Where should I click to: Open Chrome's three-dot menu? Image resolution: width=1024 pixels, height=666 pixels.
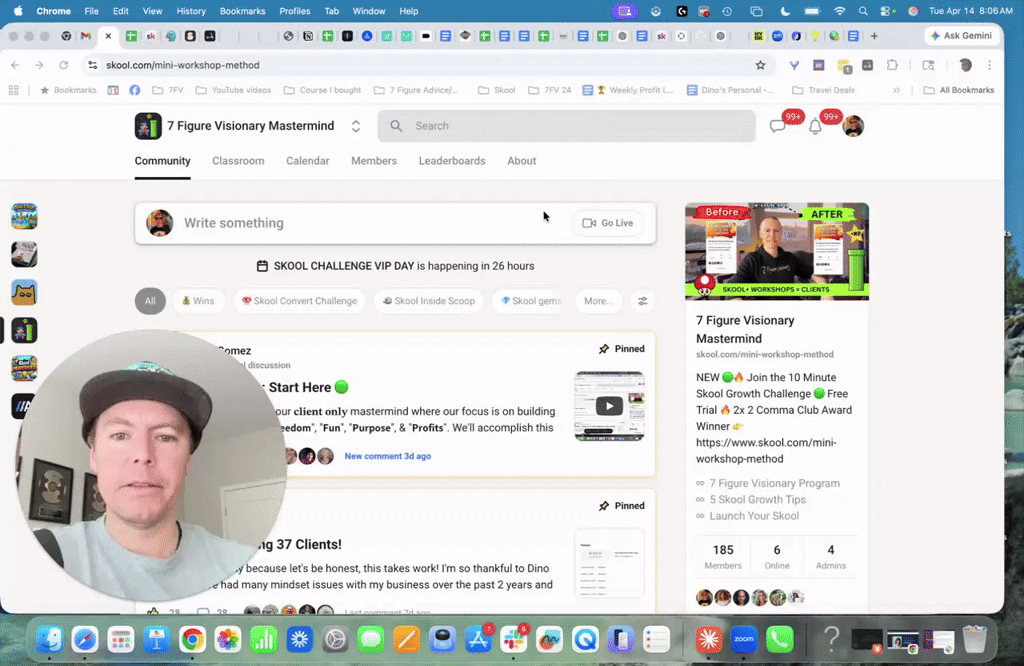[x=989, y=65]
